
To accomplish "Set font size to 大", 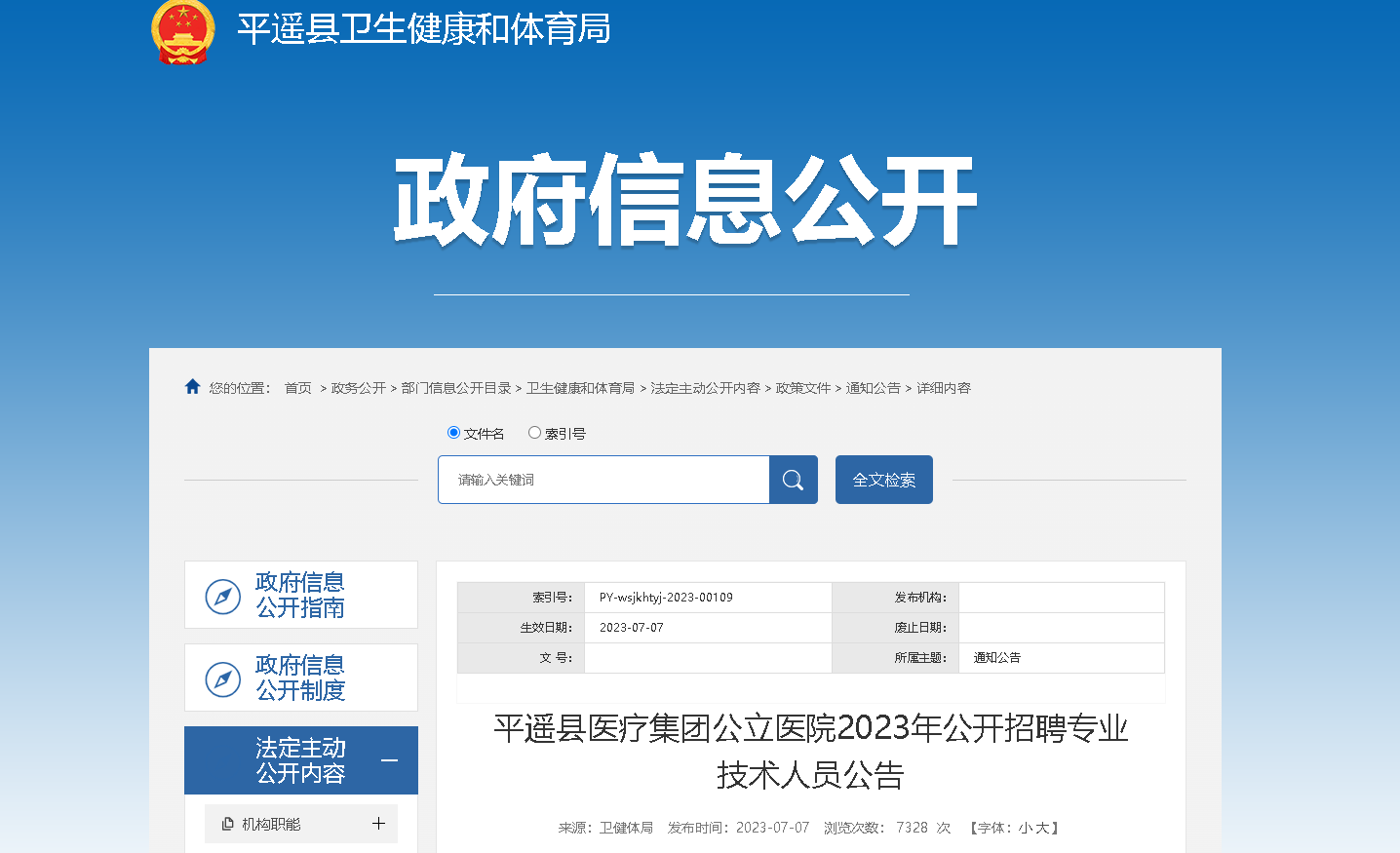I will tap(1042, 828).
